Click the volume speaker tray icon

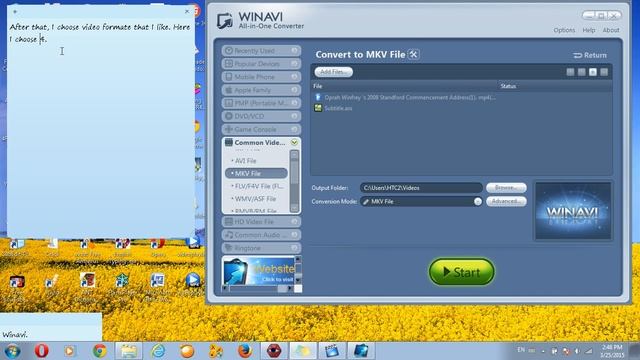click(577, 351)
